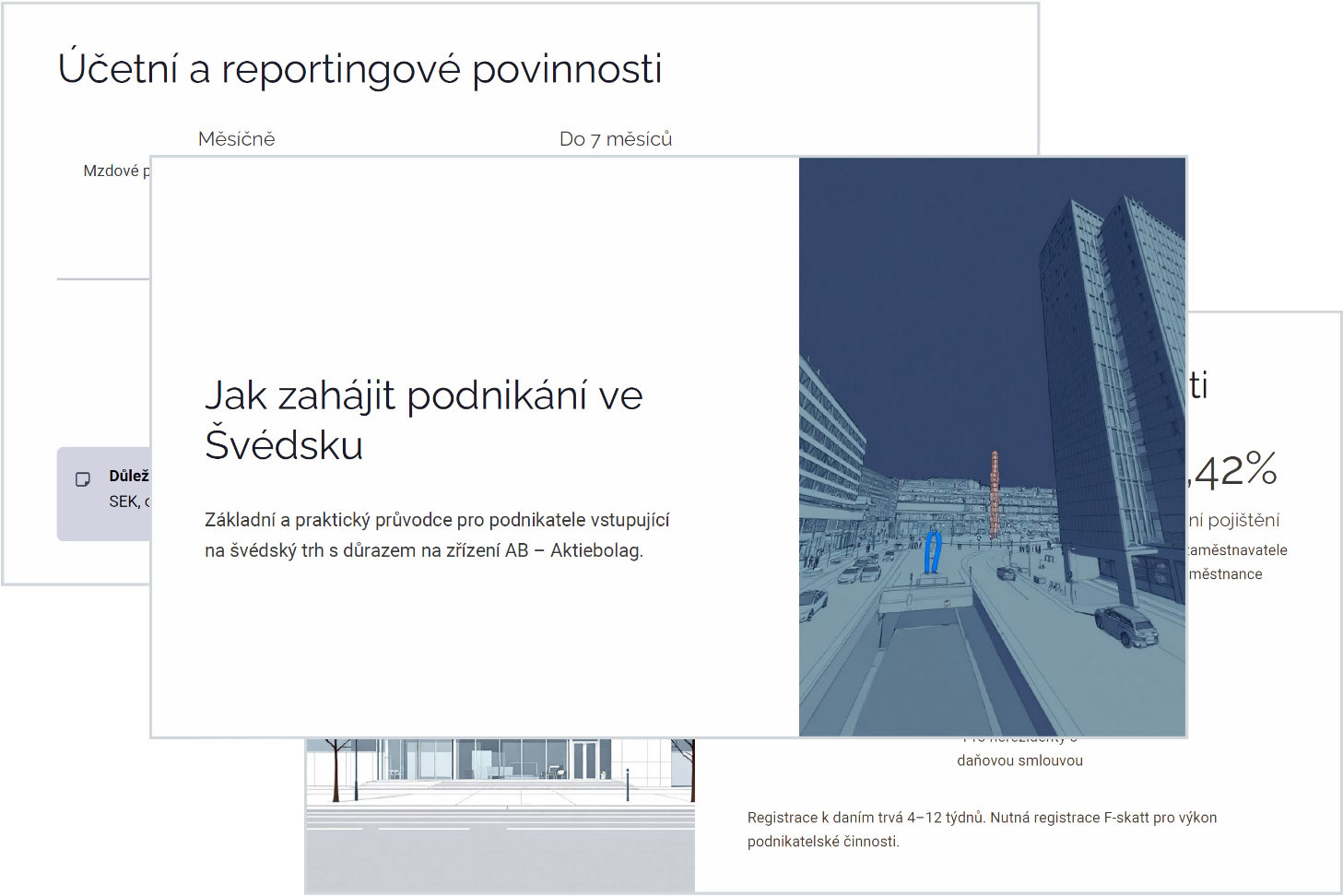The width and height of the screenshot is (1343, 896).
Task: Select the tall skyscraper in the illustration
Action: 1111,369
